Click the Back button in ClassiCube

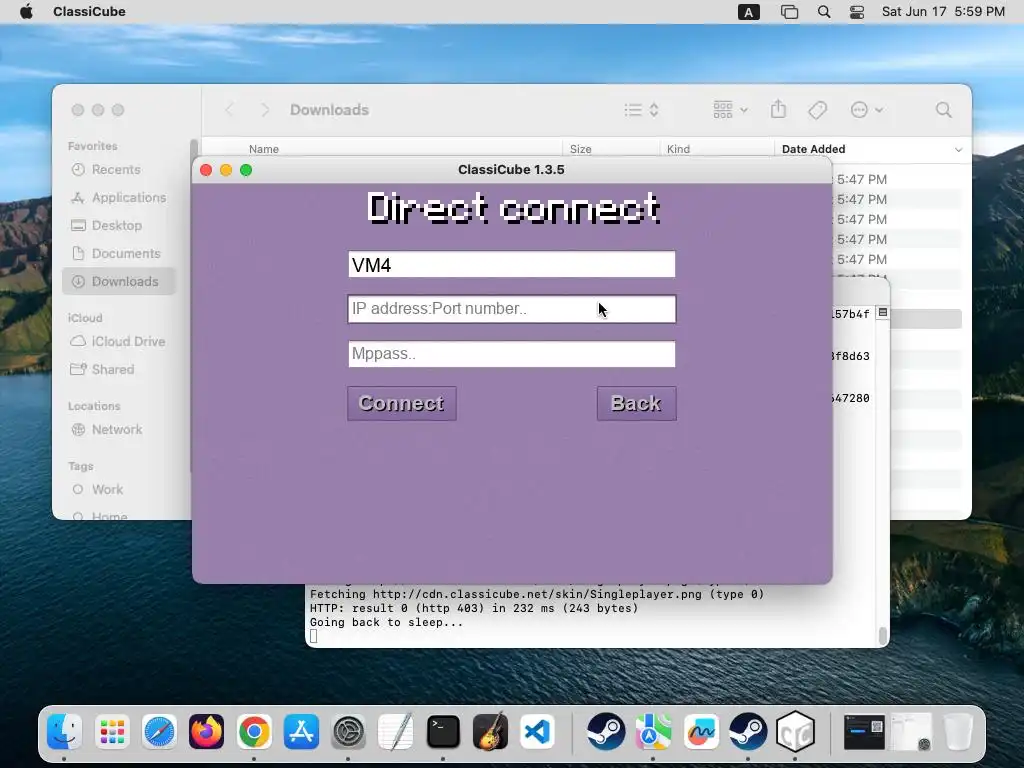tap(636, 404)
